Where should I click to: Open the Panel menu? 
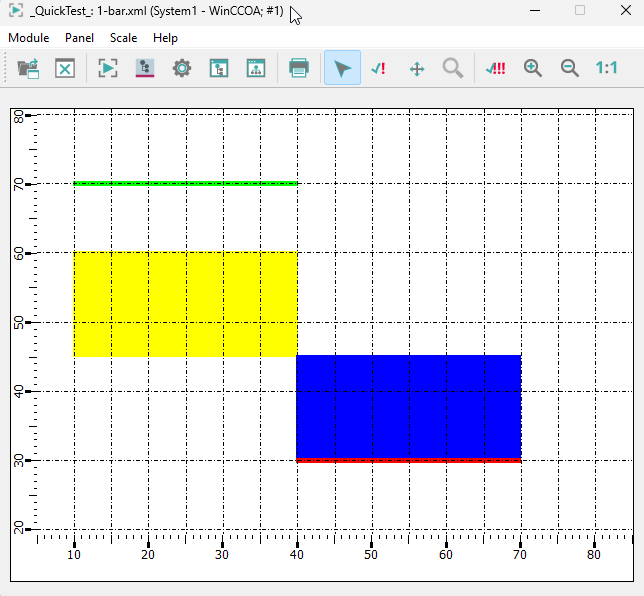click(x=79, y=38)
